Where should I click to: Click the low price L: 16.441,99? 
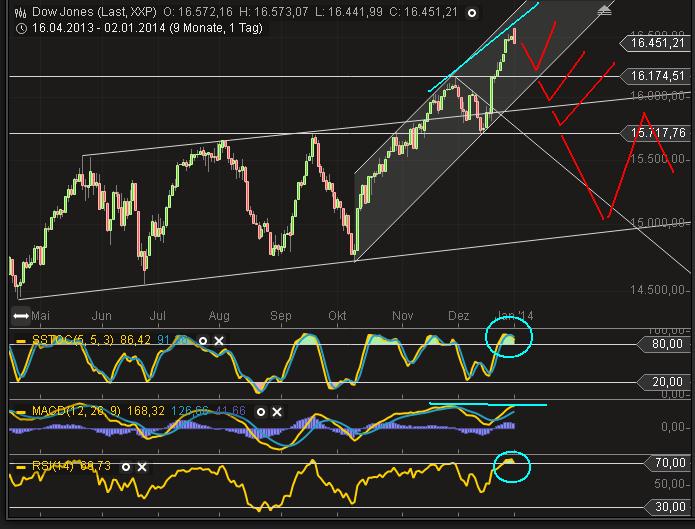(x=349, y=12)
